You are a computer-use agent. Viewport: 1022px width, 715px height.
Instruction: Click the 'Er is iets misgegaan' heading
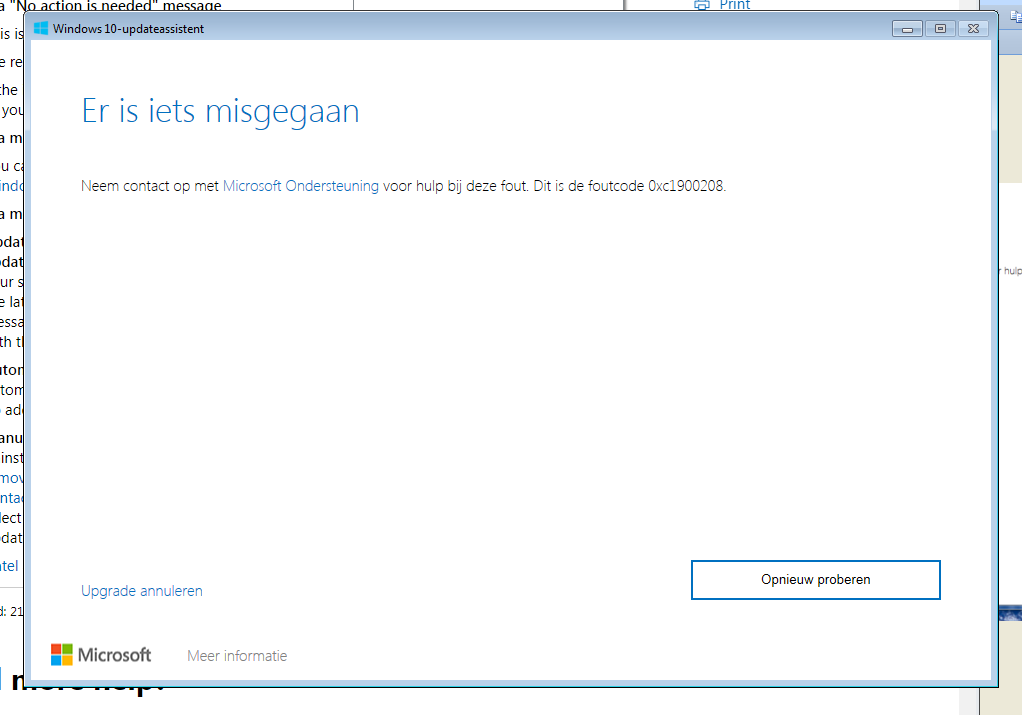(x=220, y=111)
